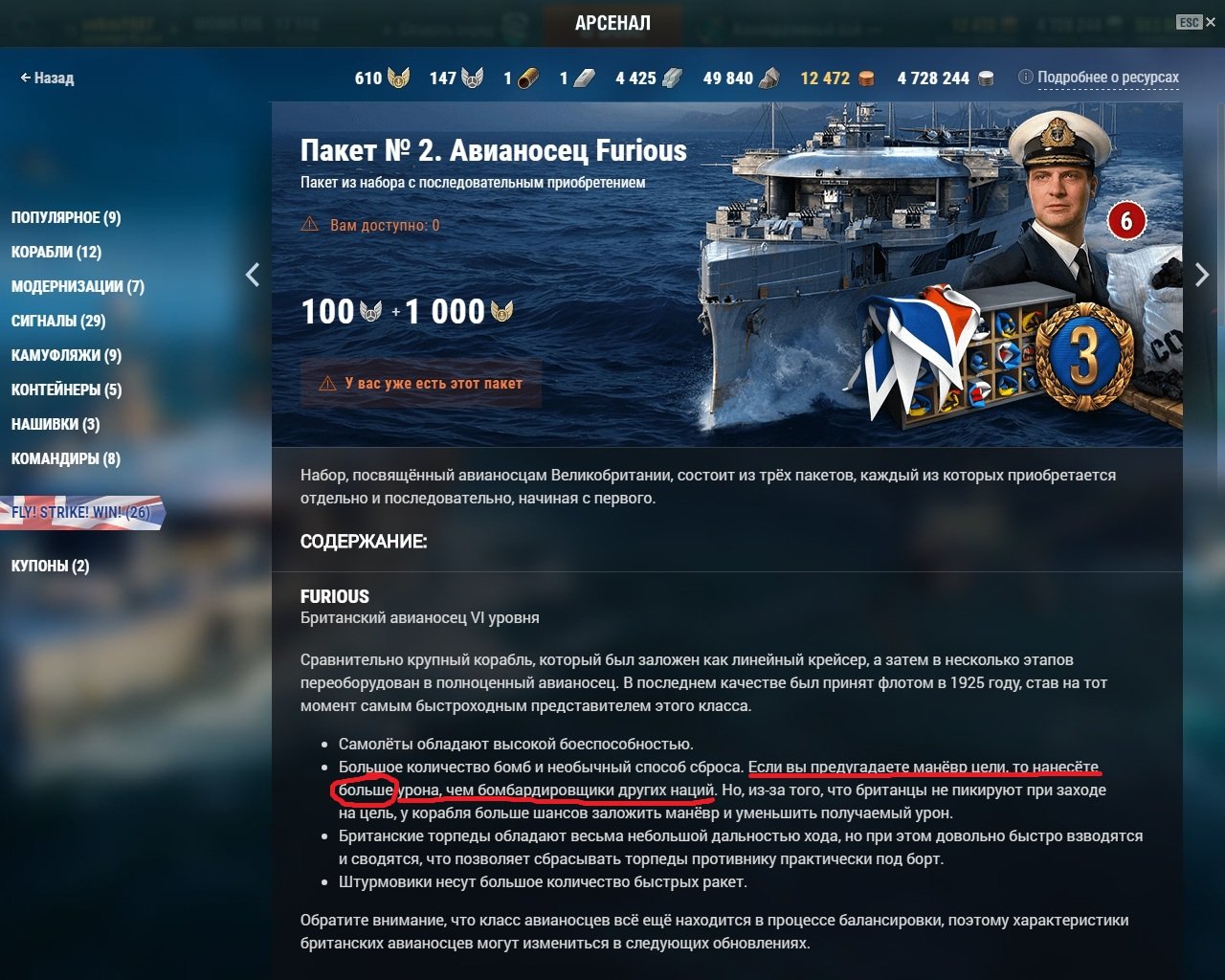Click the silver credits icon
The height and width of the screenshot is (980, 1225).
(x=986, y=78)
